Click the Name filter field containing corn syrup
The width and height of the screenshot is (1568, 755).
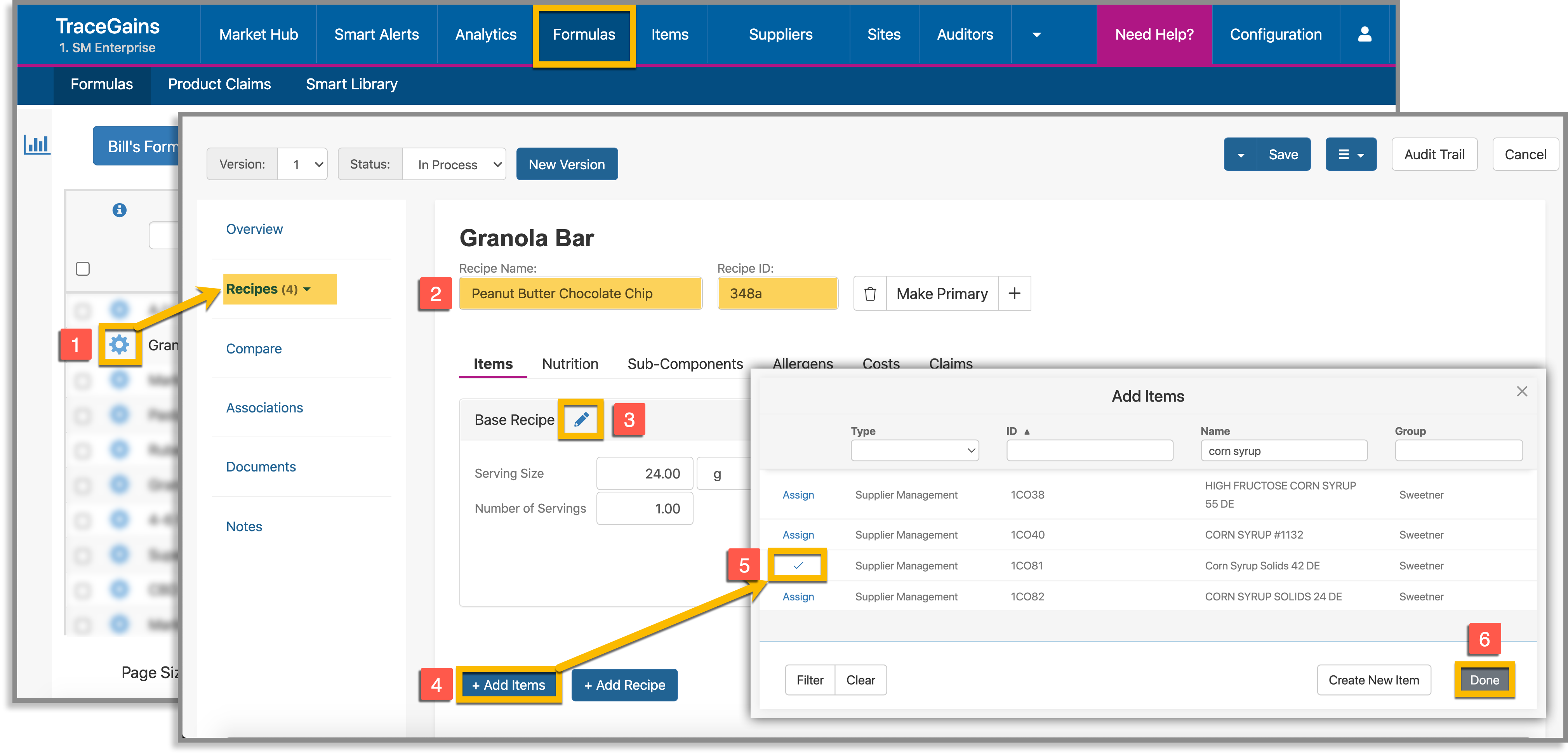click(x=1284, y=451)
